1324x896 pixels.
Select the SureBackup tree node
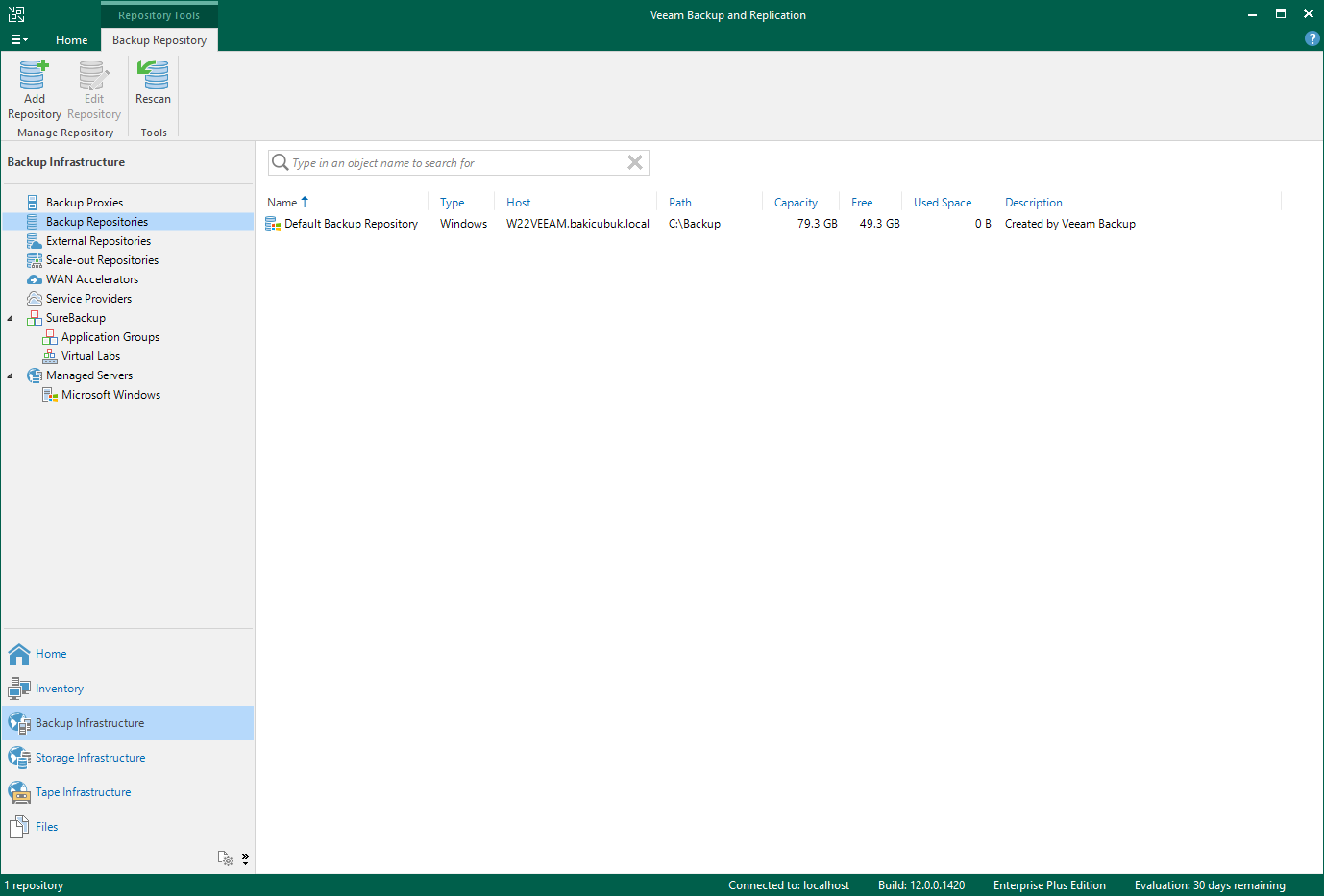click(x=76, y=318)
